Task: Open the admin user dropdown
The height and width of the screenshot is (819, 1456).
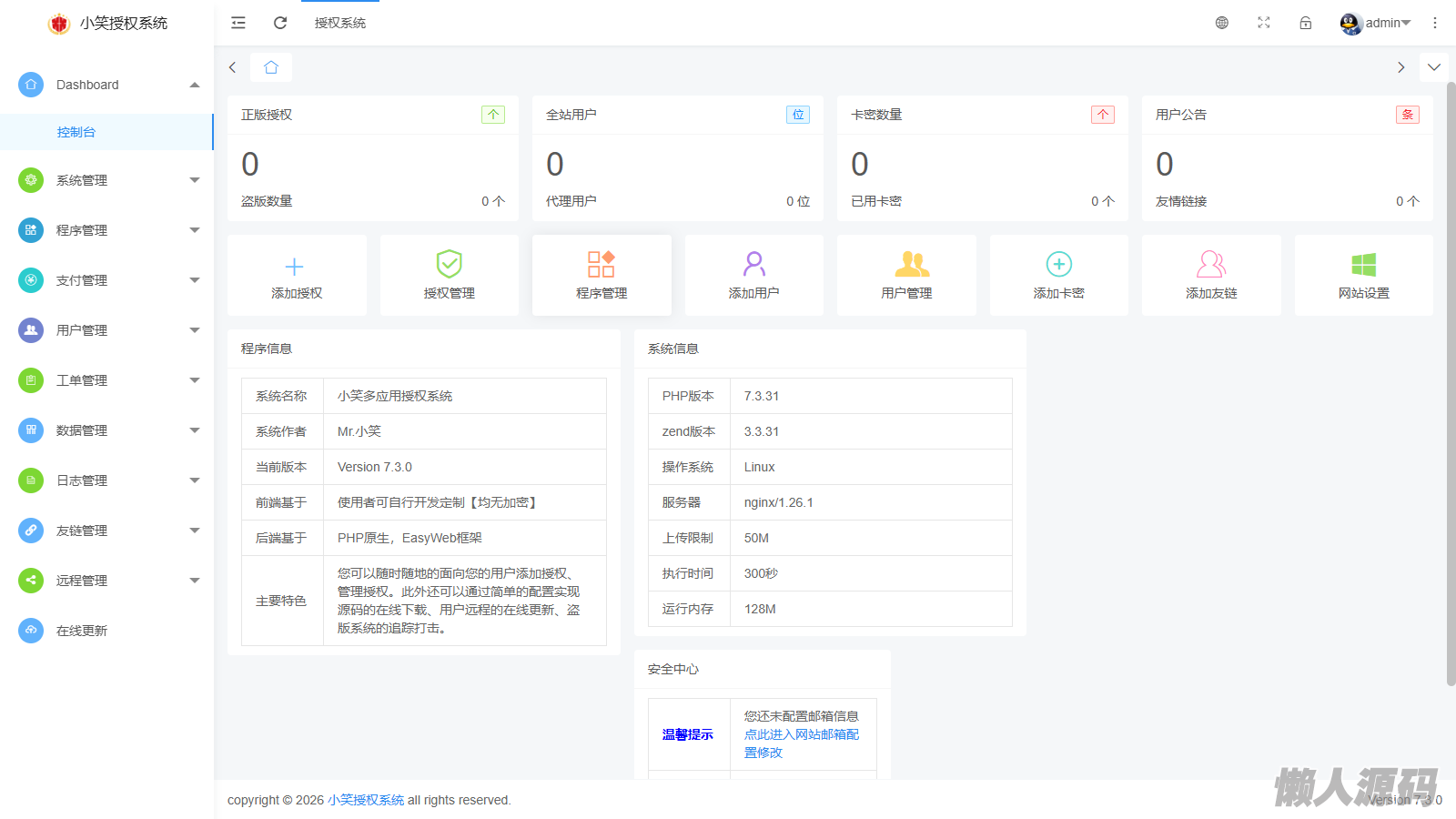Action: pos(1376,23)
